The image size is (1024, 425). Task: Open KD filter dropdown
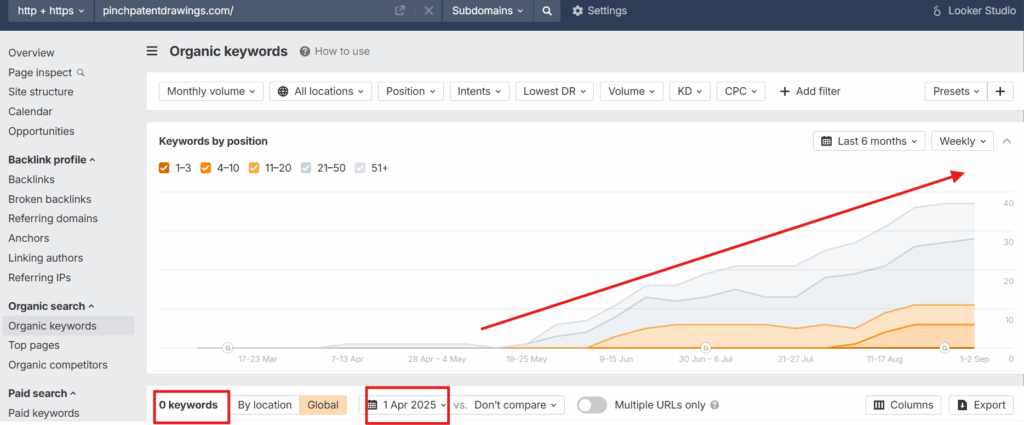click(690, 91)
